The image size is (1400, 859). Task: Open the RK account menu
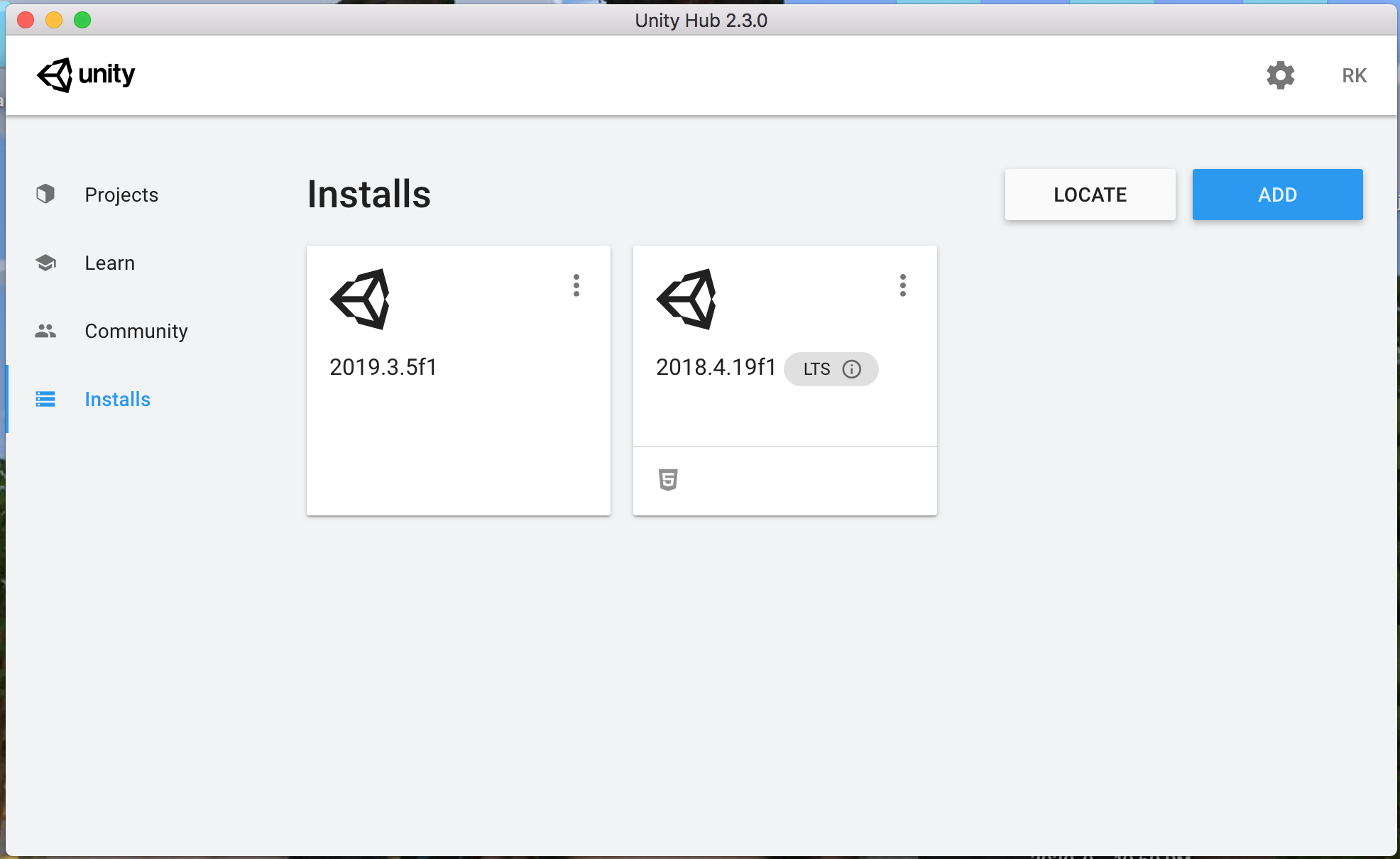pos(1354,76)
